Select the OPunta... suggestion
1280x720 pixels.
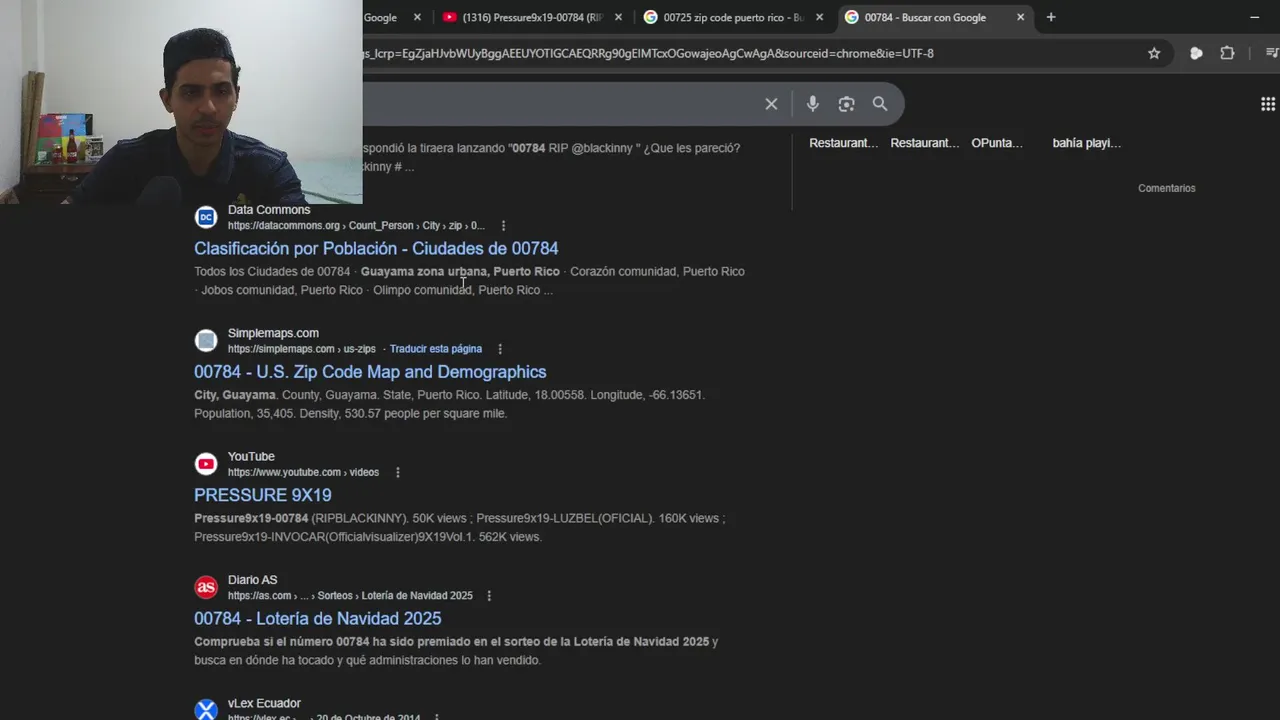(997, 143)
